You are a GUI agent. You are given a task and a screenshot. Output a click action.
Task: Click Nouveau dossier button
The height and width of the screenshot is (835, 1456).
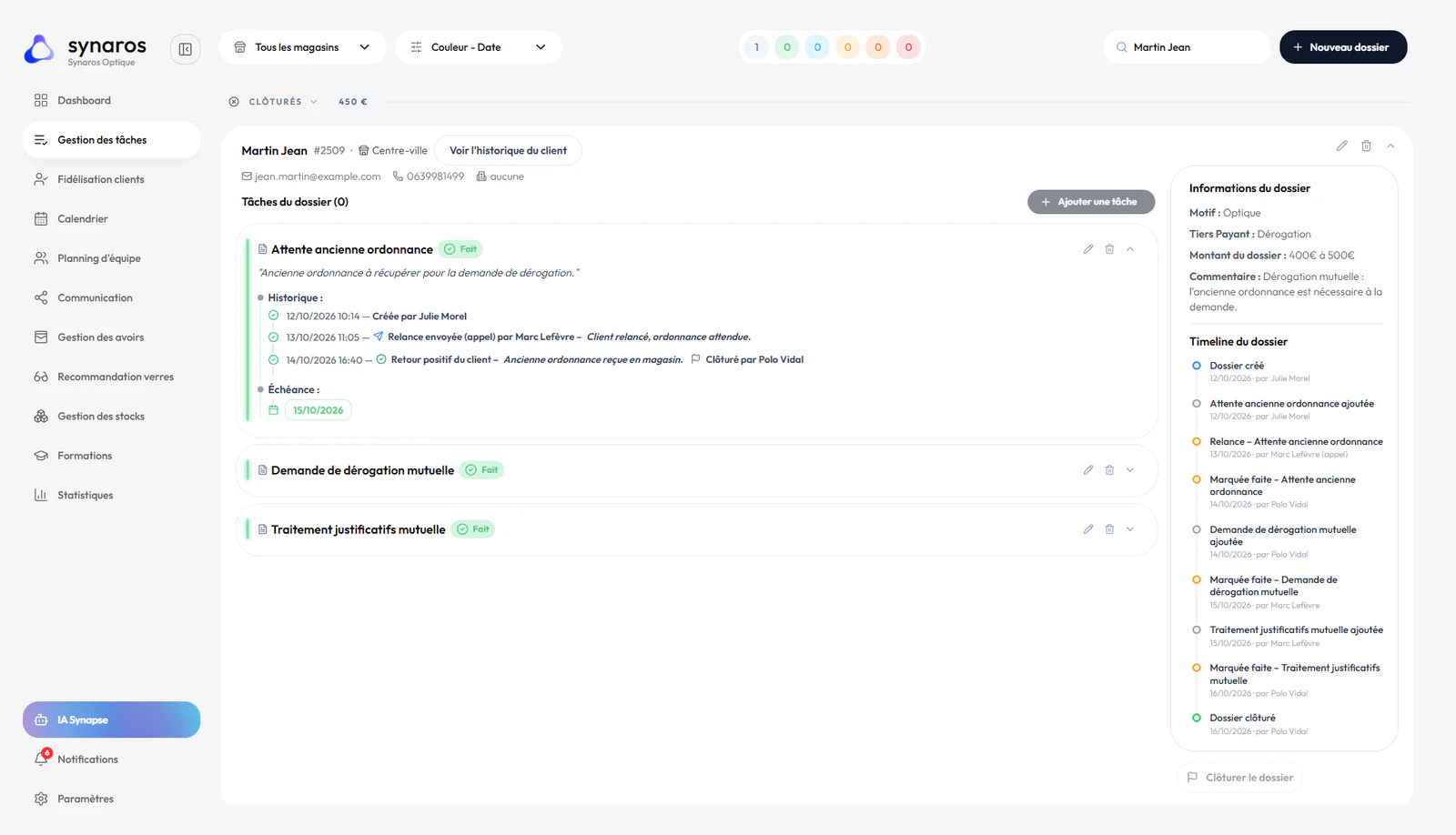coord(1343,47)
